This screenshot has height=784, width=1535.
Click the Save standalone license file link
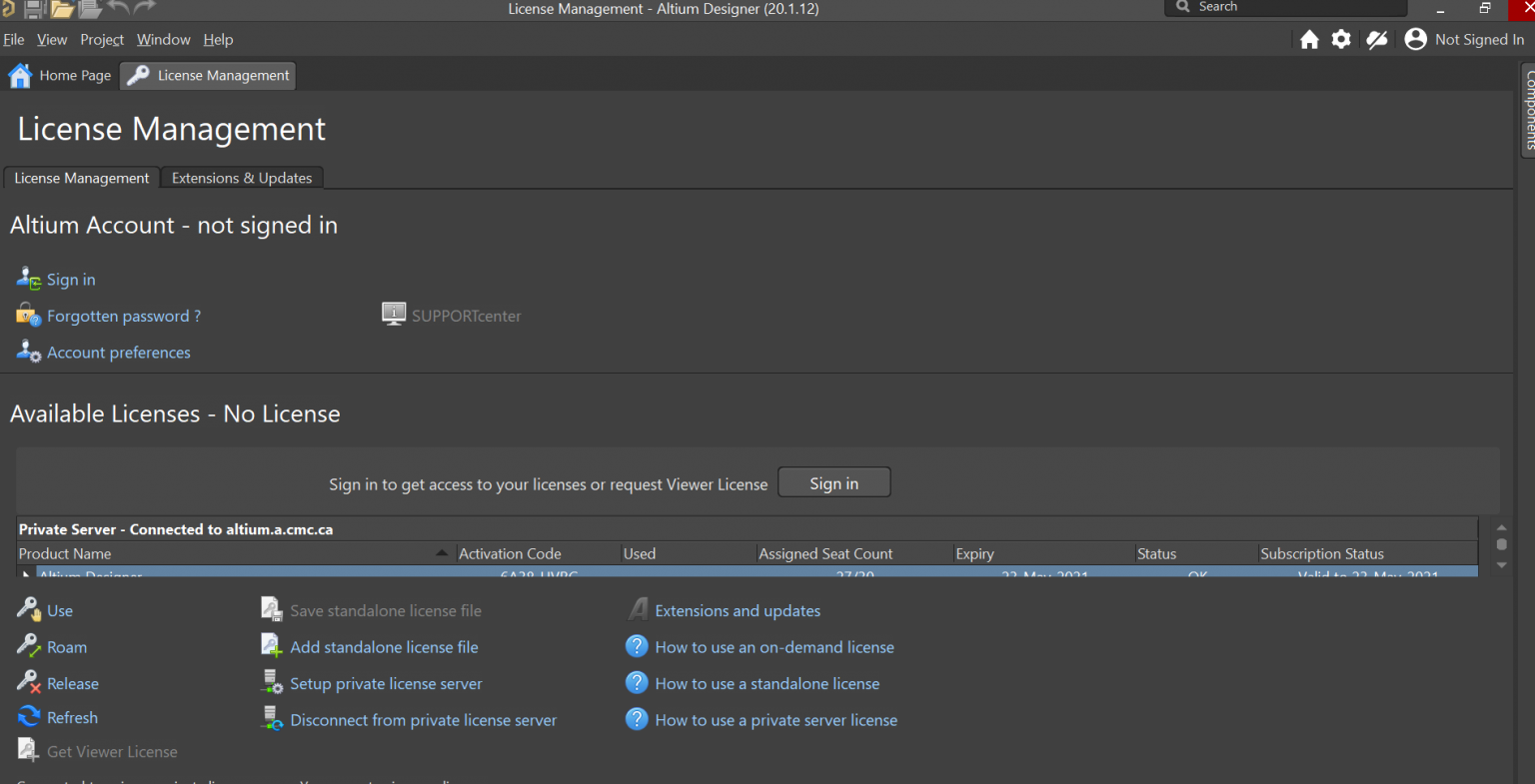click(386, 610)
